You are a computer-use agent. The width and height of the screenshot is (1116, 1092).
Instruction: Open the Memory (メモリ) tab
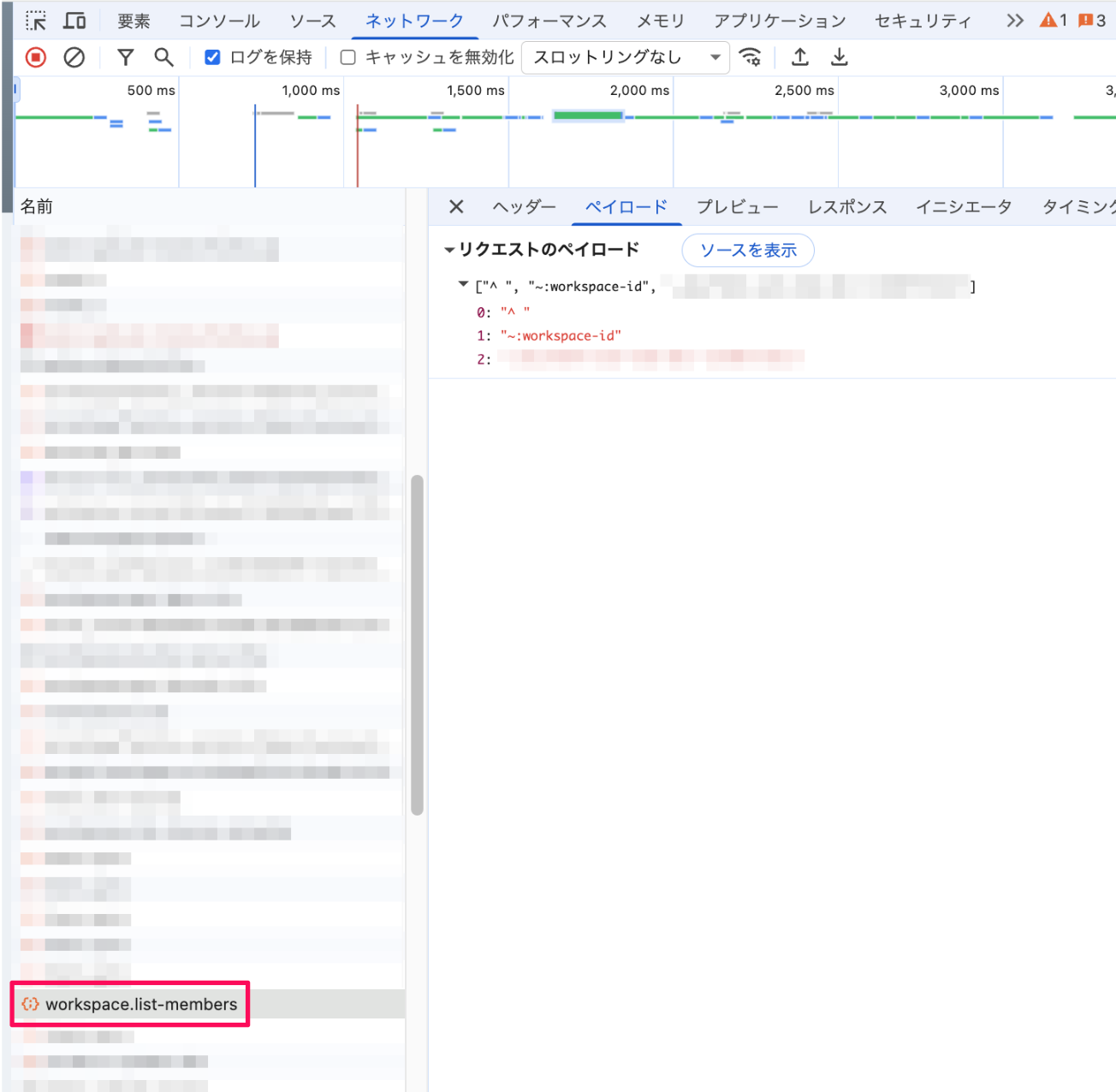[661, 21]
